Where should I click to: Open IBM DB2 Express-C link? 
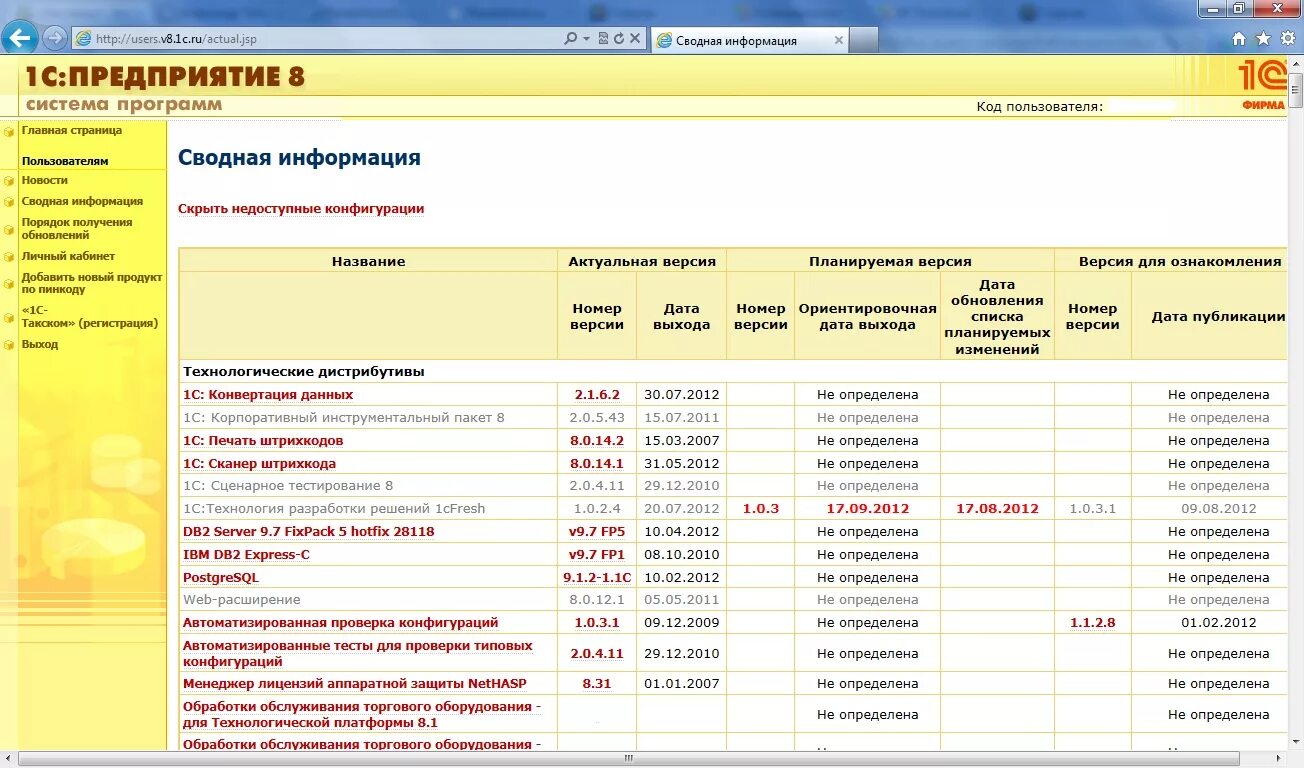coord(246,555)
